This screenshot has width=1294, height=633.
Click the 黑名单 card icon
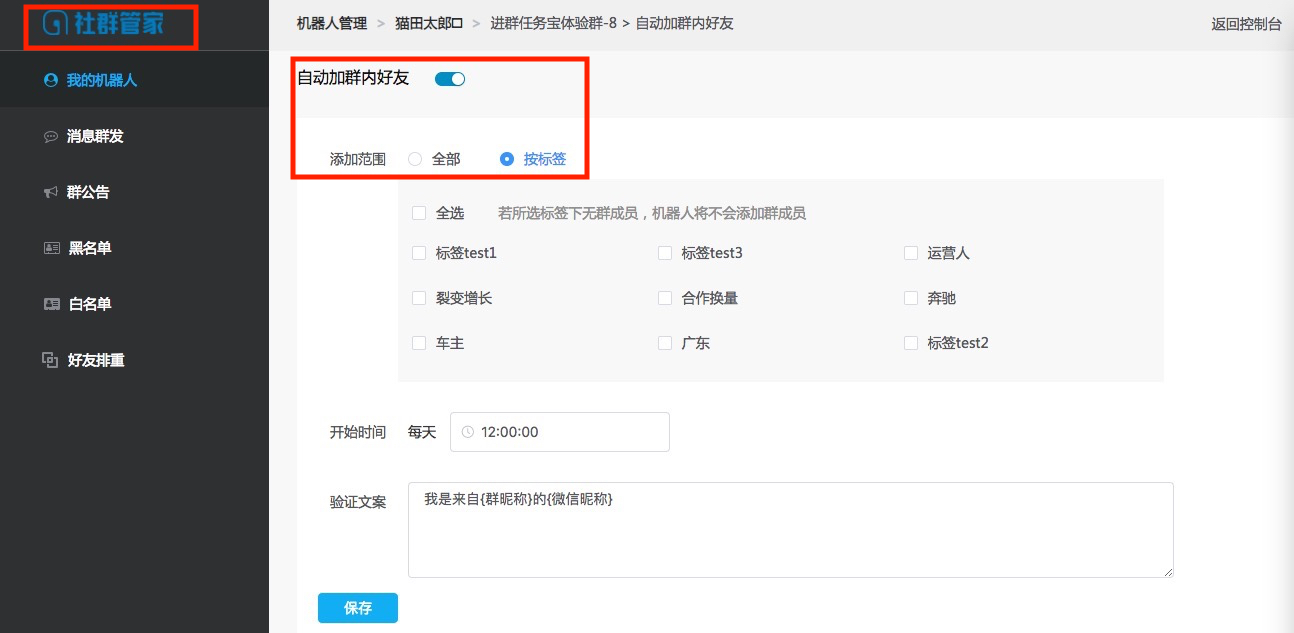pyautogui.click(x=52, y=248)
